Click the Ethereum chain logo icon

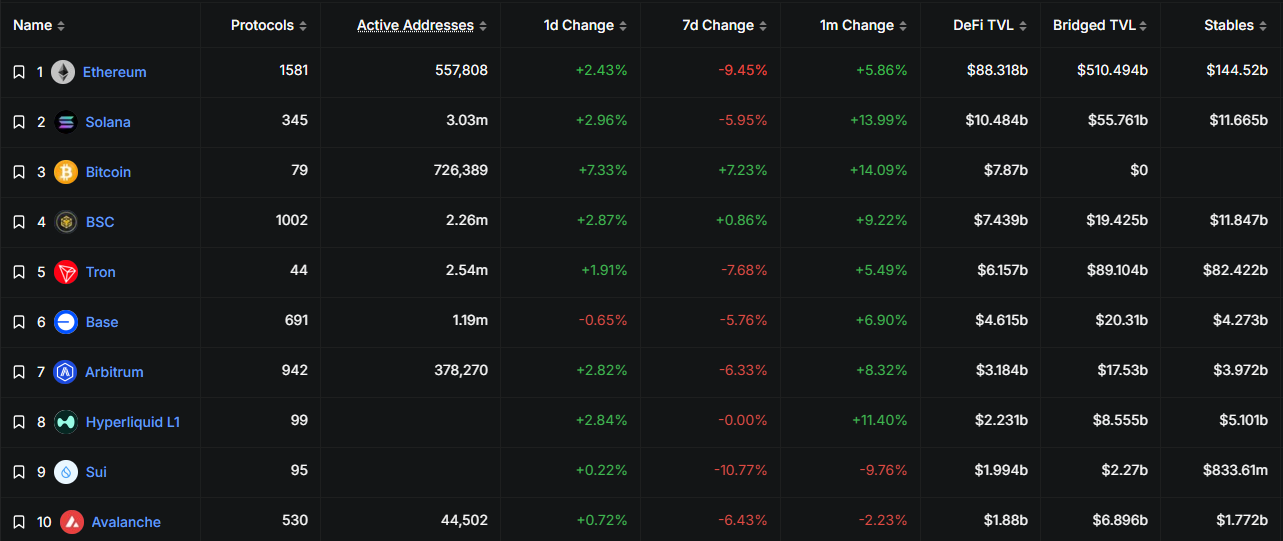[63, 72]
